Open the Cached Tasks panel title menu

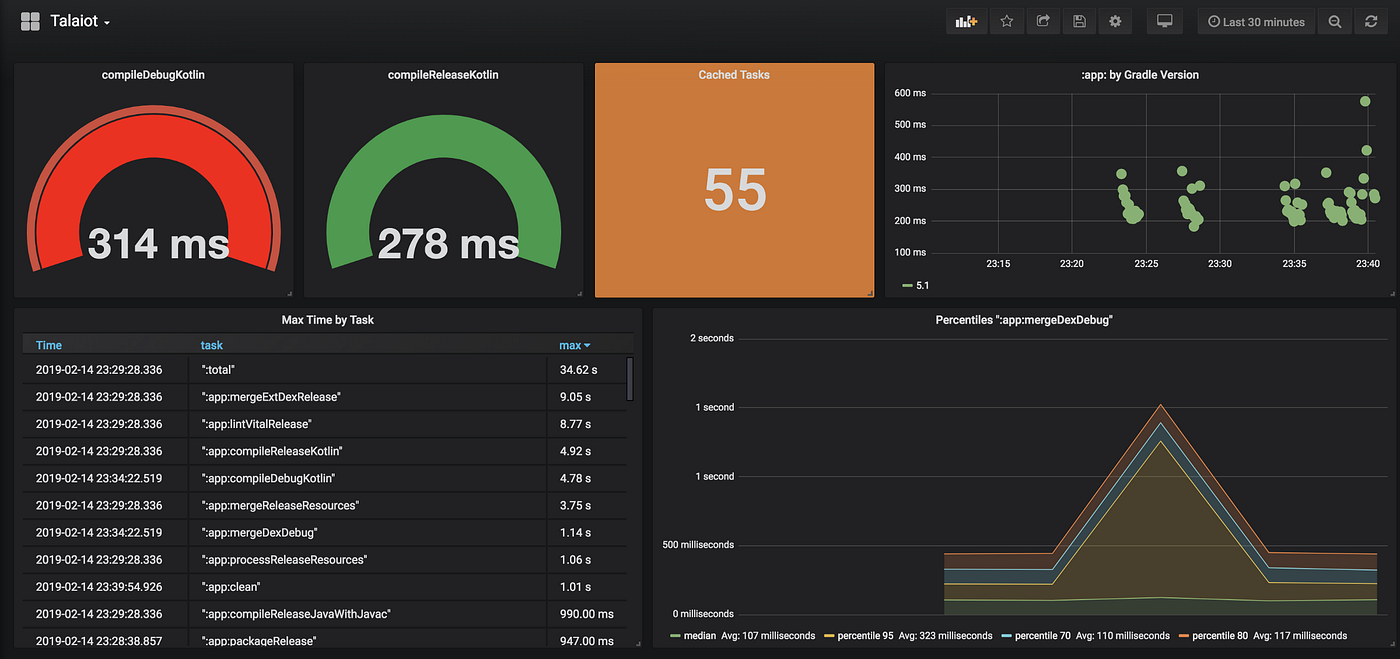click(x=734, y=74)
